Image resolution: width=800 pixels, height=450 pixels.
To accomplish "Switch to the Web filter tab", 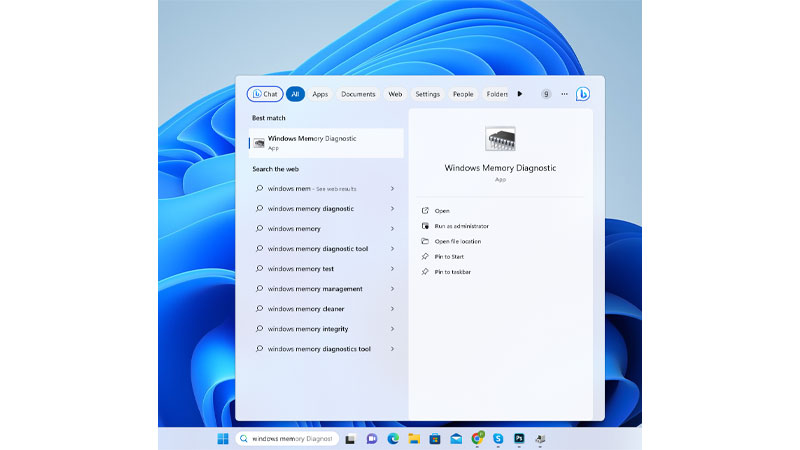I will pyautogui.click(x=395, y=94).
